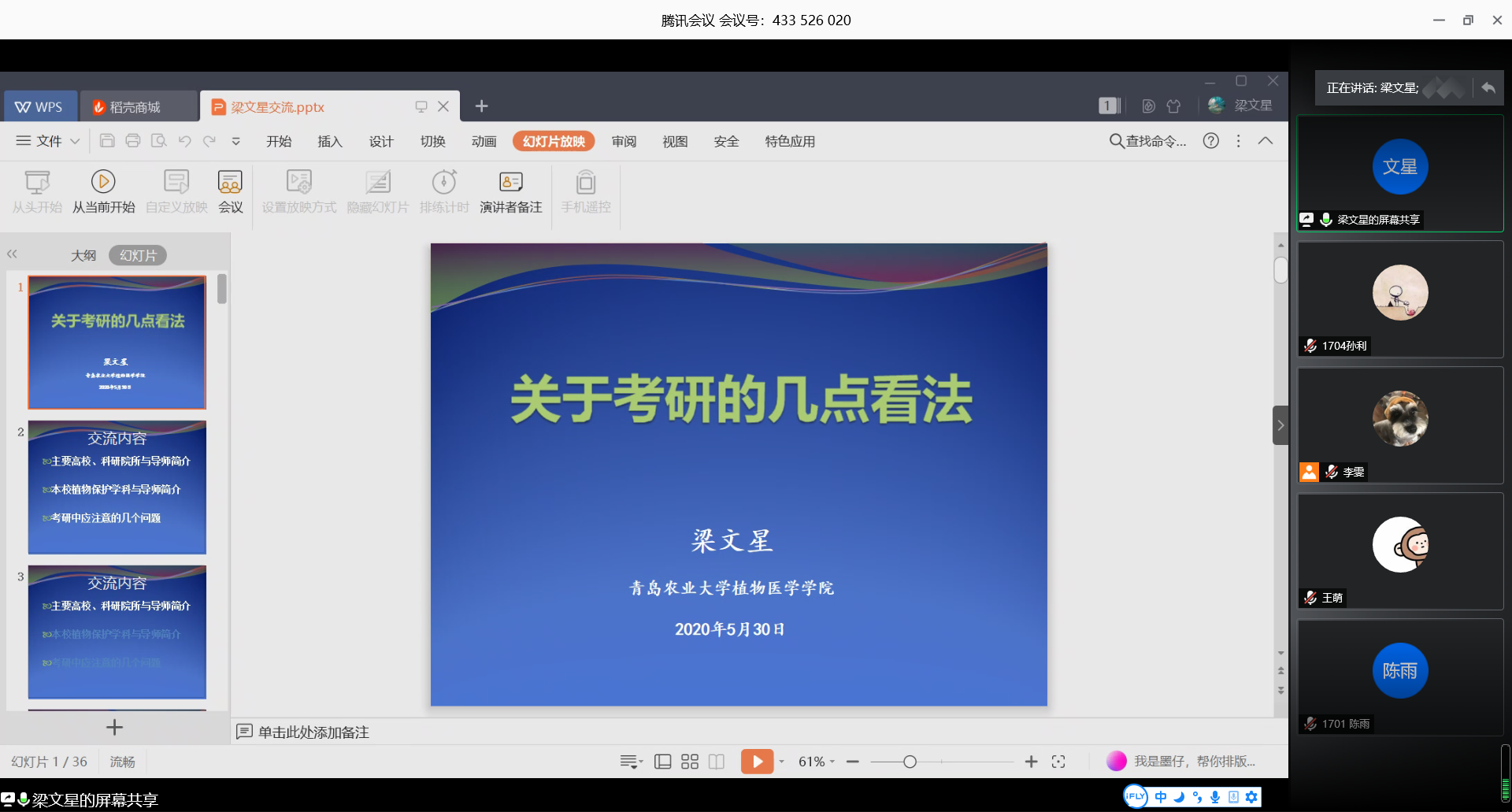Expand the 文件 menu dropdown arrow

76,141
